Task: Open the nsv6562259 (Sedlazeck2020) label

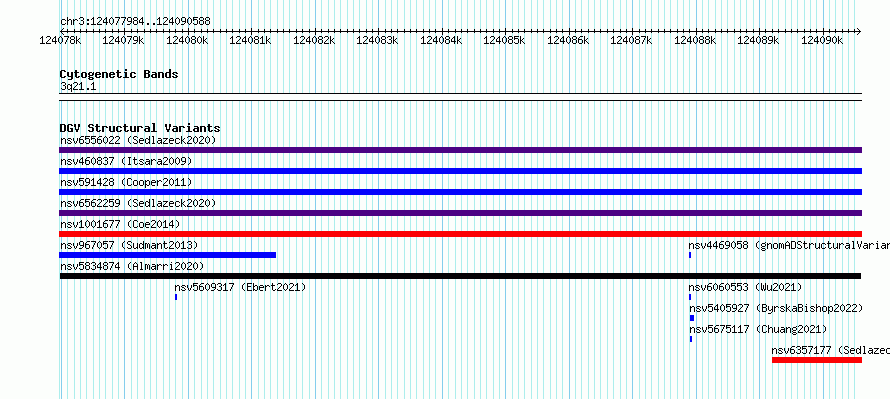Action: point(138,203)
